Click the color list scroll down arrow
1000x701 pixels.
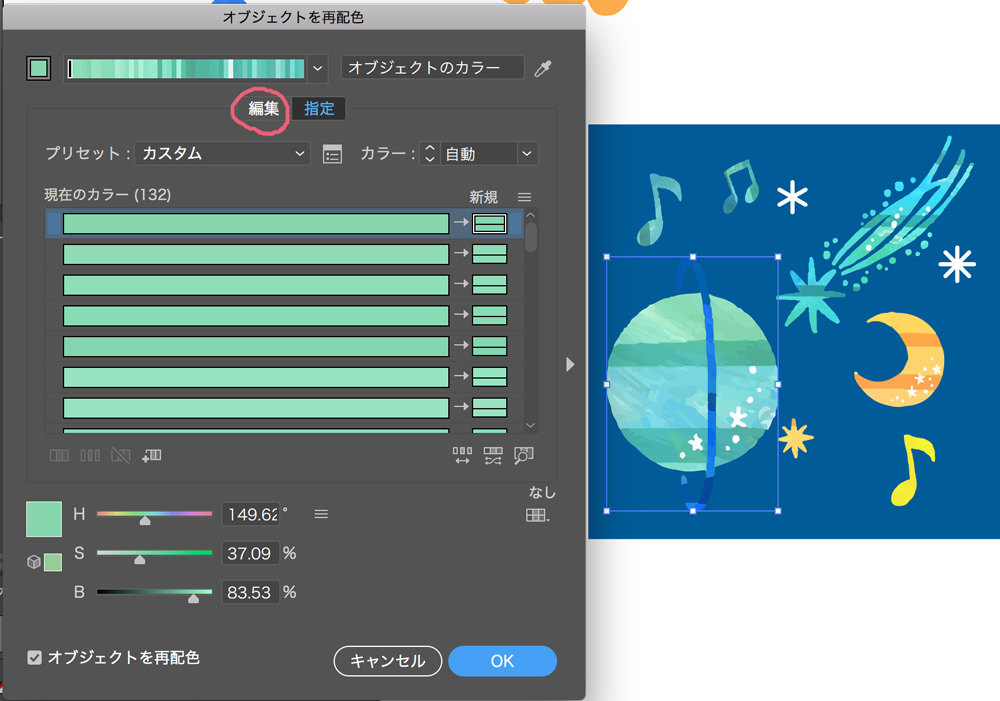point(531,425)
